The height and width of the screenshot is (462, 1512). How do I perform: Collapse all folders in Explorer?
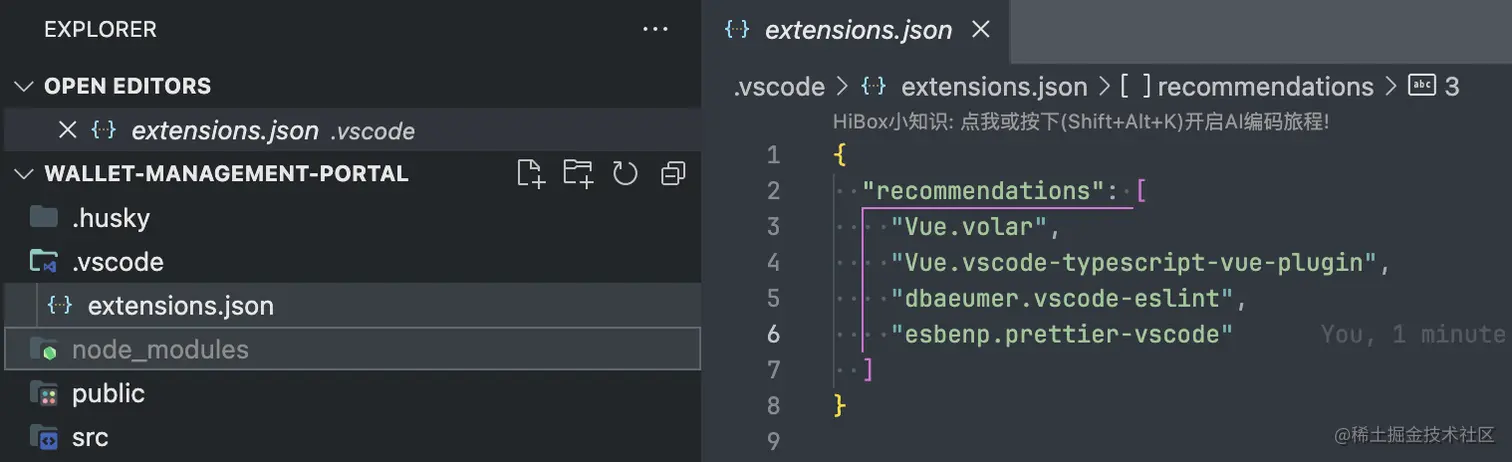pos(673,174)
